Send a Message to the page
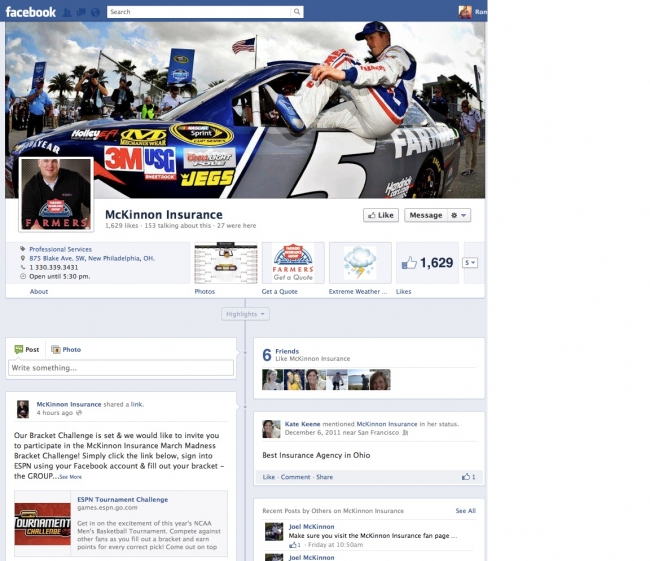This screenshot has height=561, width=650. 426,215
